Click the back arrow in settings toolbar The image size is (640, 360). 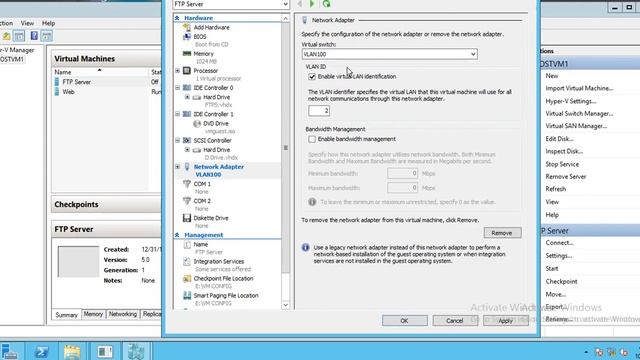[300, 4]
